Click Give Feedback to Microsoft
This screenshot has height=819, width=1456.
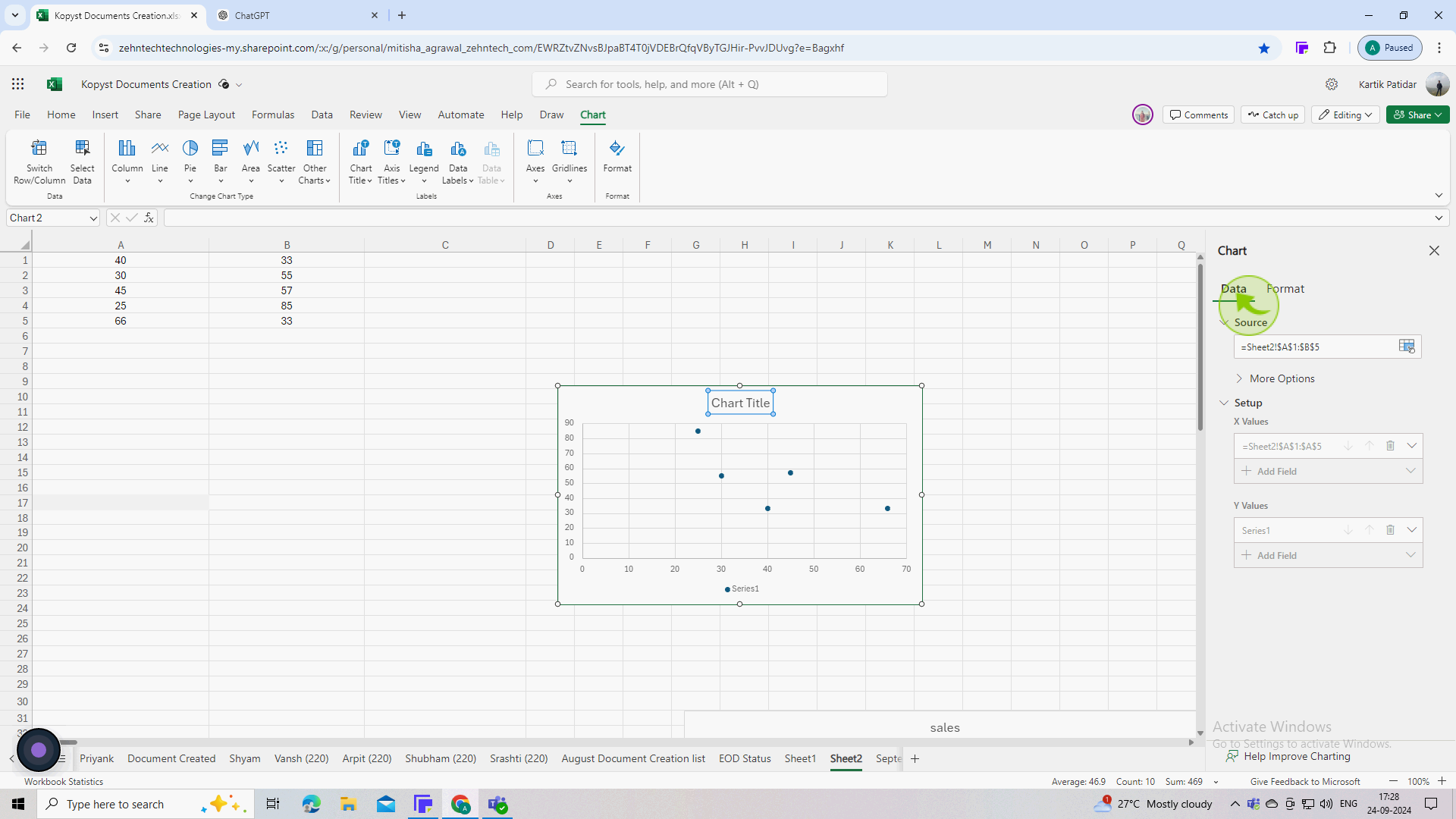[x=1304, y=781]
